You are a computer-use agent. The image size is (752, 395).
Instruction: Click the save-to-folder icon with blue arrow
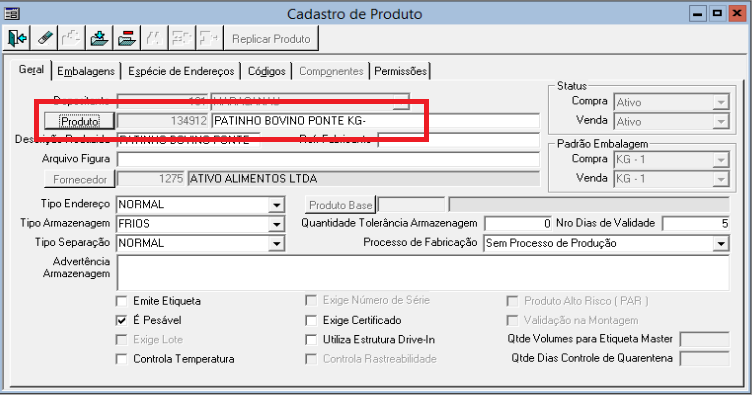click(99, 38)
